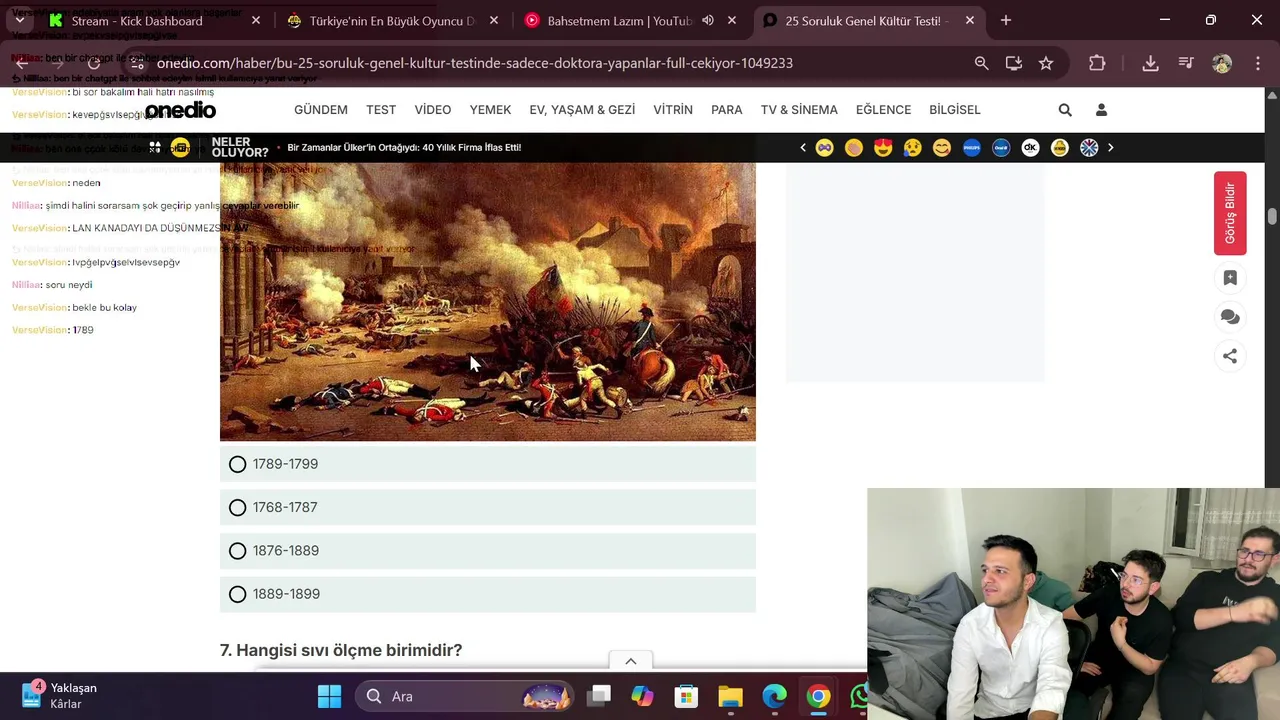Open the Chrome extensions puzzle icon

[1097, 63]
